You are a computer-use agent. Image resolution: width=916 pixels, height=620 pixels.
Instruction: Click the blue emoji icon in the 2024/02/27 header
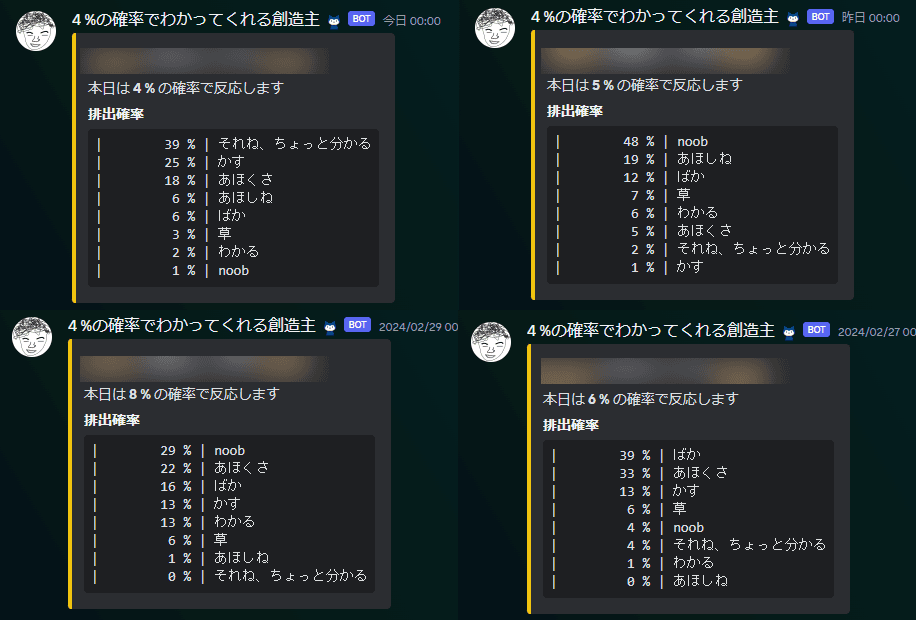789,331
